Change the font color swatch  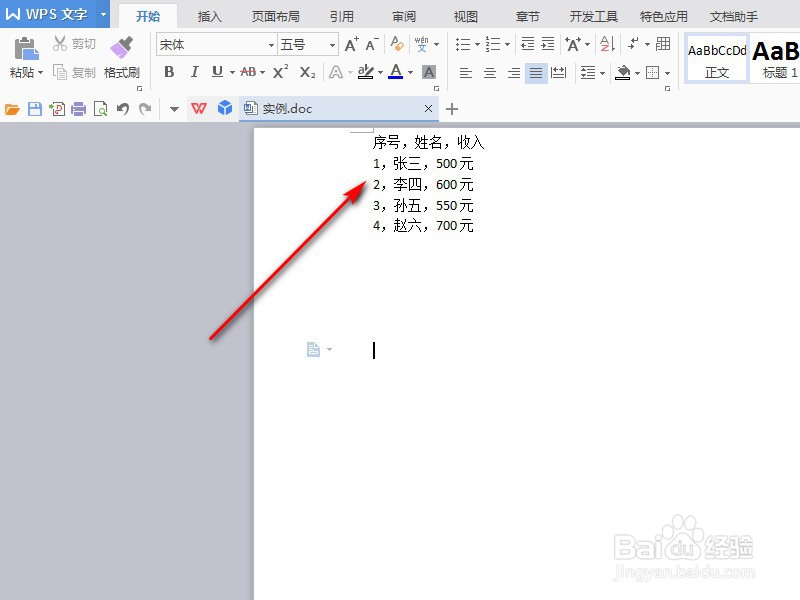tap(396, 72)
